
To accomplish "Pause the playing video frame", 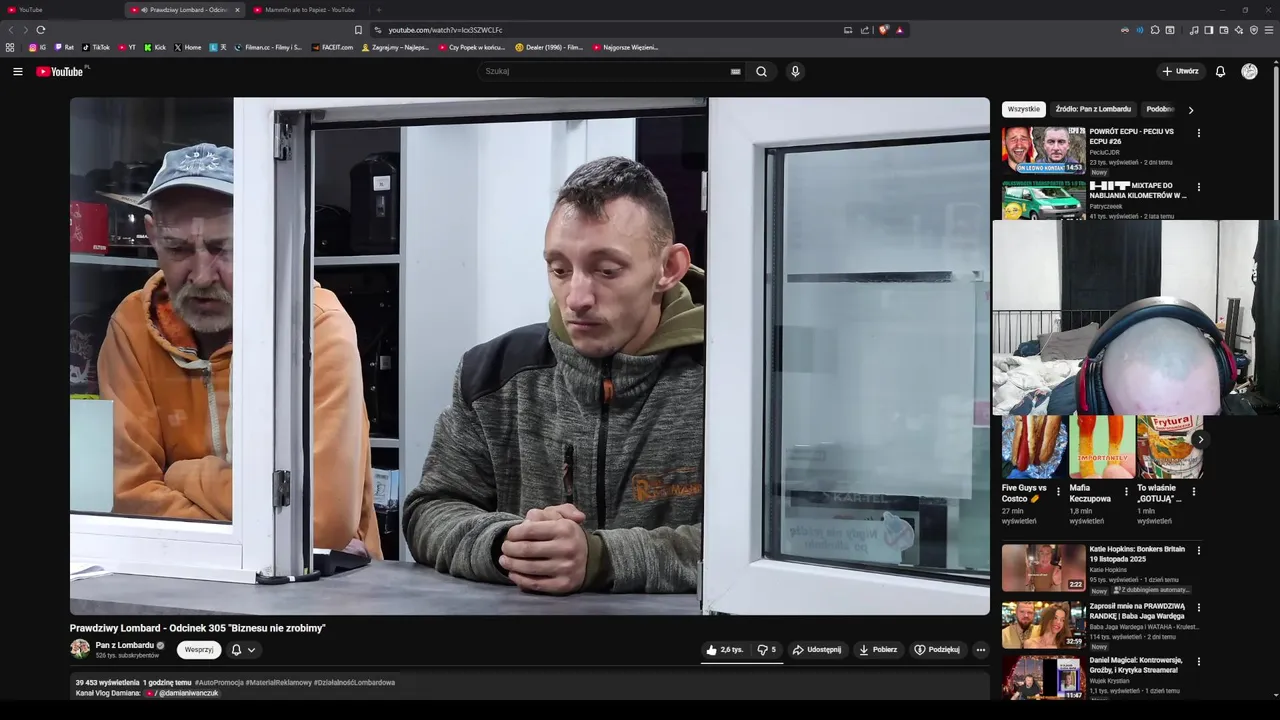I will (x=529, y=356).
